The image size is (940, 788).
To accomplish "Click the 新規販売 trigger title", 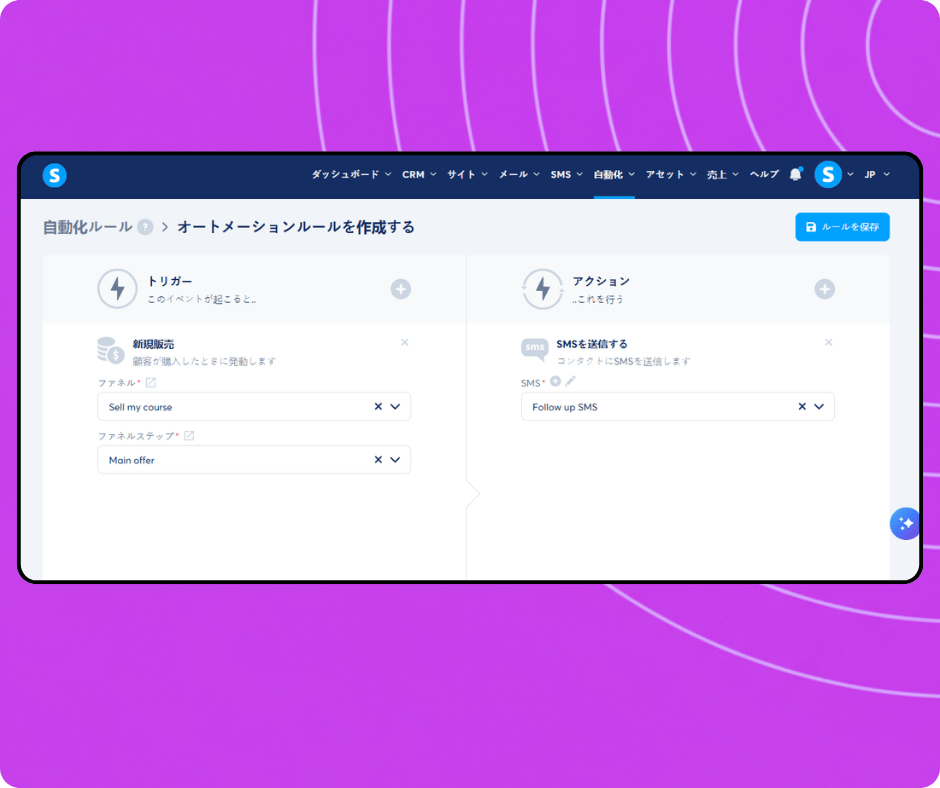I will (x=153, y=344).
